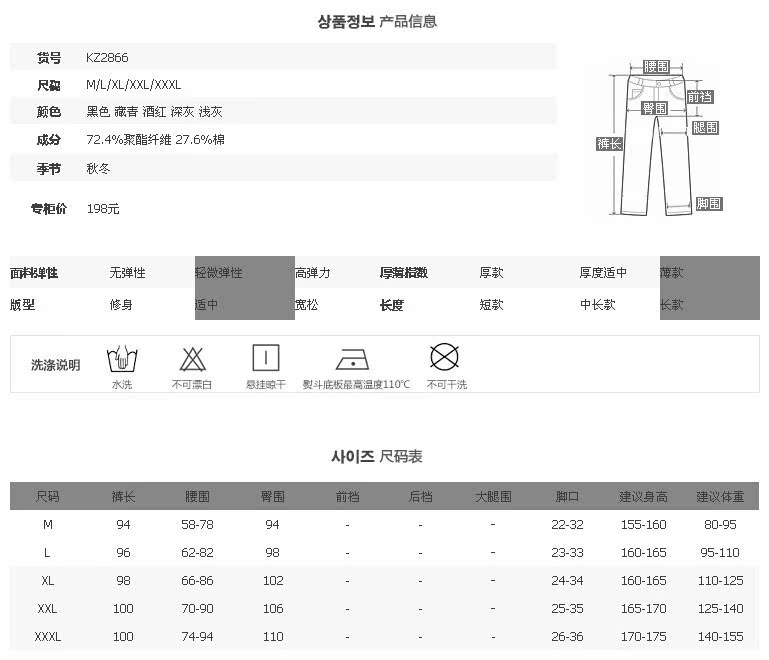Screen dimensions: 769x660
Task: Click the hang dry (悬挂晾干) square icon
Action: pyautogui.click(x=265, y=358)
